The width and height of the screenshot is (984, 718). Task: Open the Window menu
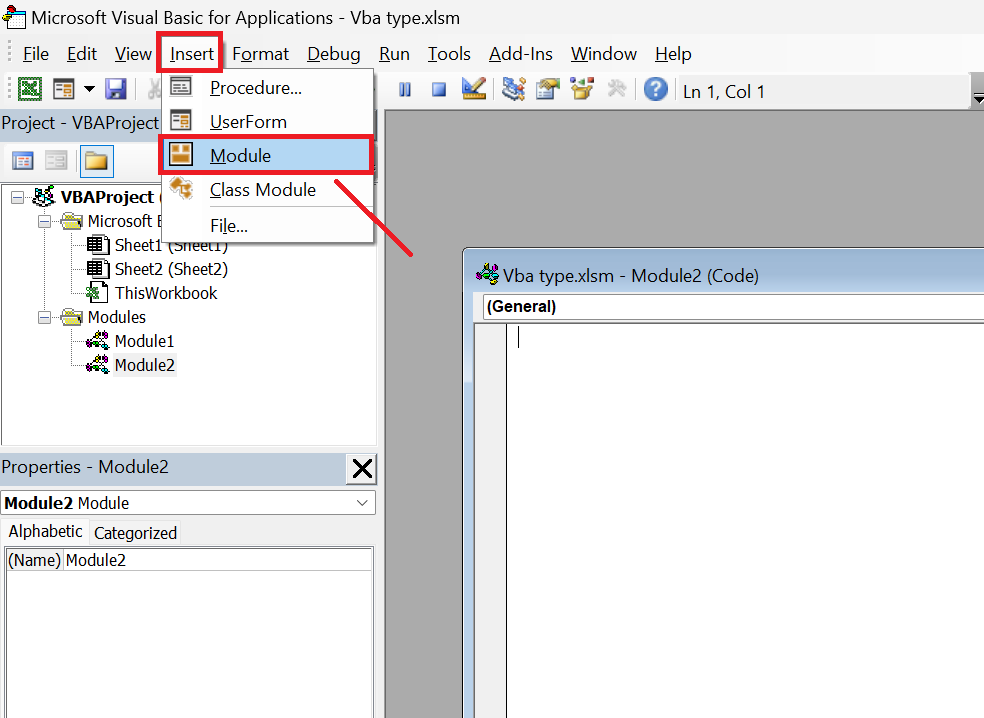tap(604, 54)
